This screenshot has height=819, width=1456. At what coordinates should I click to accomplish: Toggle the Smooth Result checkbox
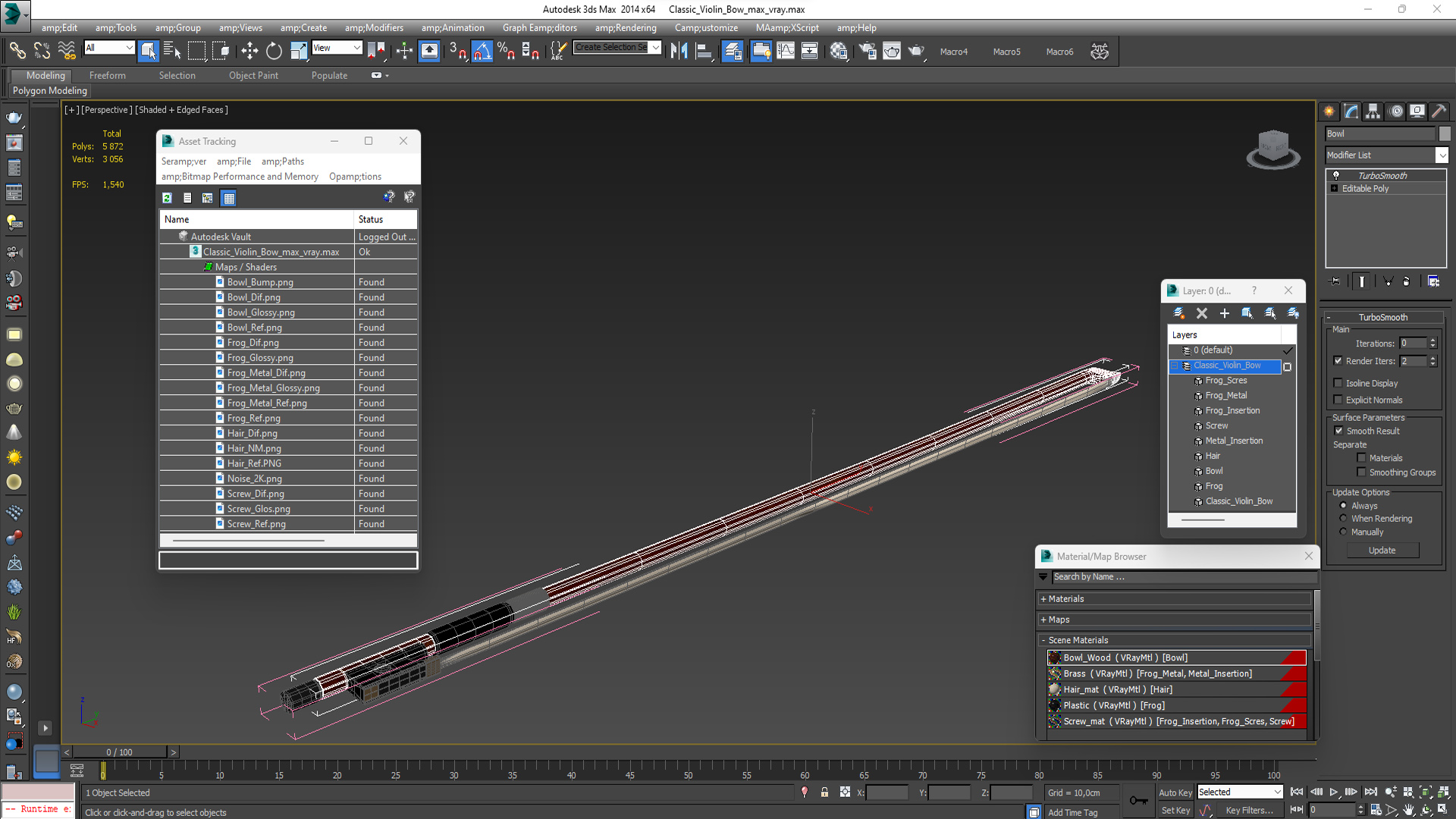1338,431
